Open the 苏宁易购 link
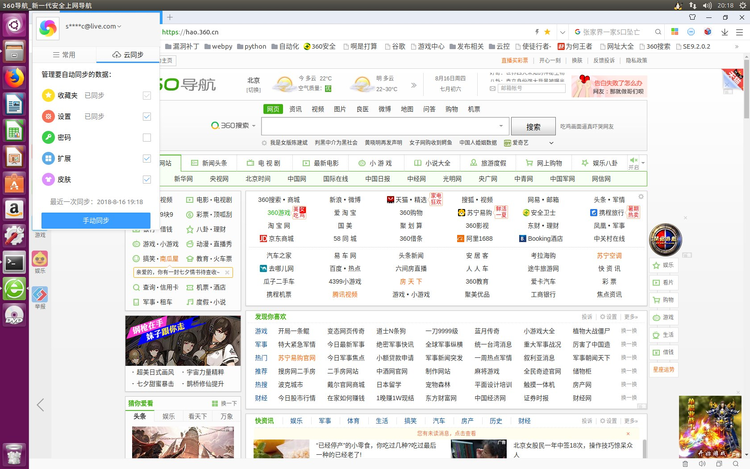The height and width of the screenshot is (469, 750). click(x=475, y=213)
